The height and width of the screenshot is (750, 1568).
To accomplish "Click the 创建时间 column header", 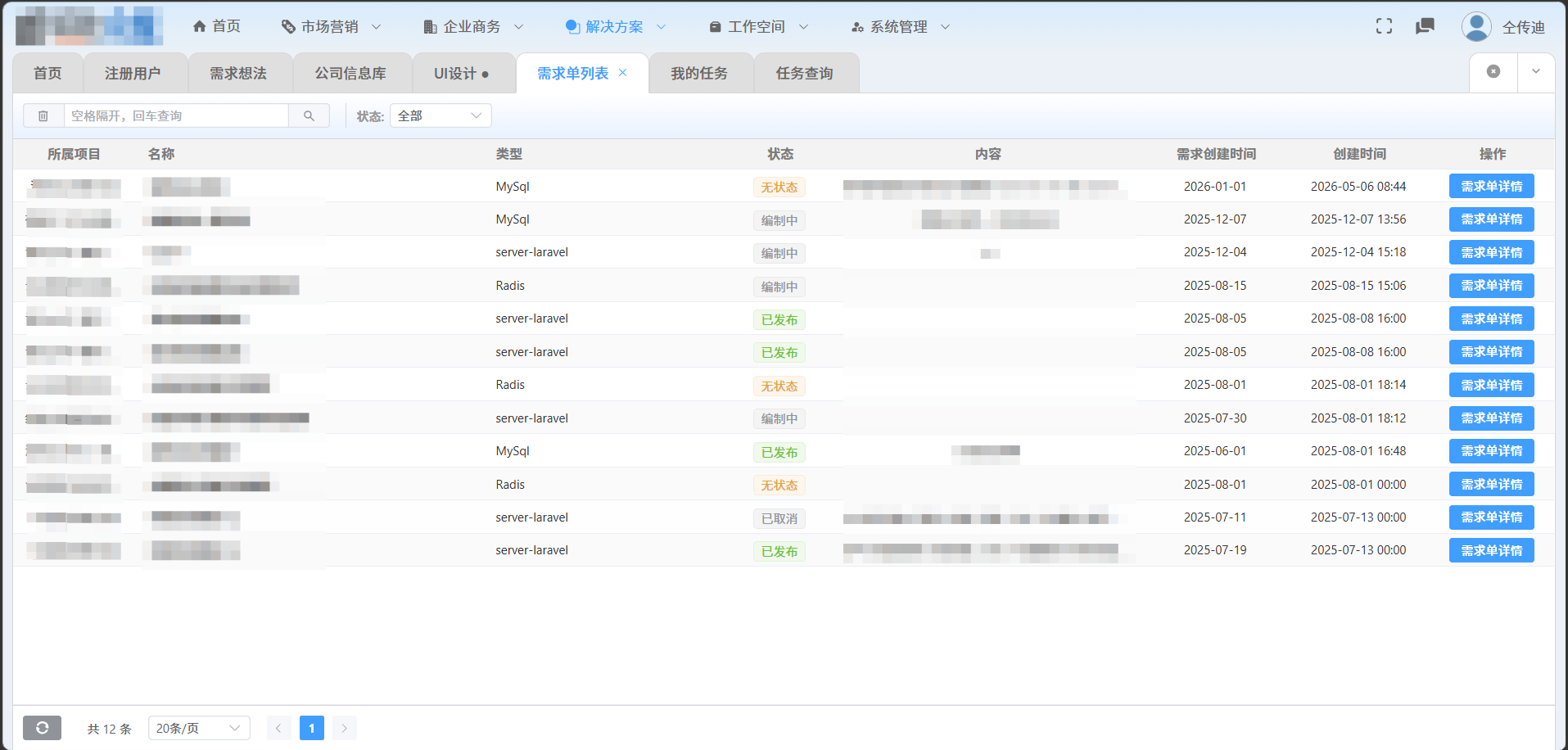I will tap(1359, 154).
